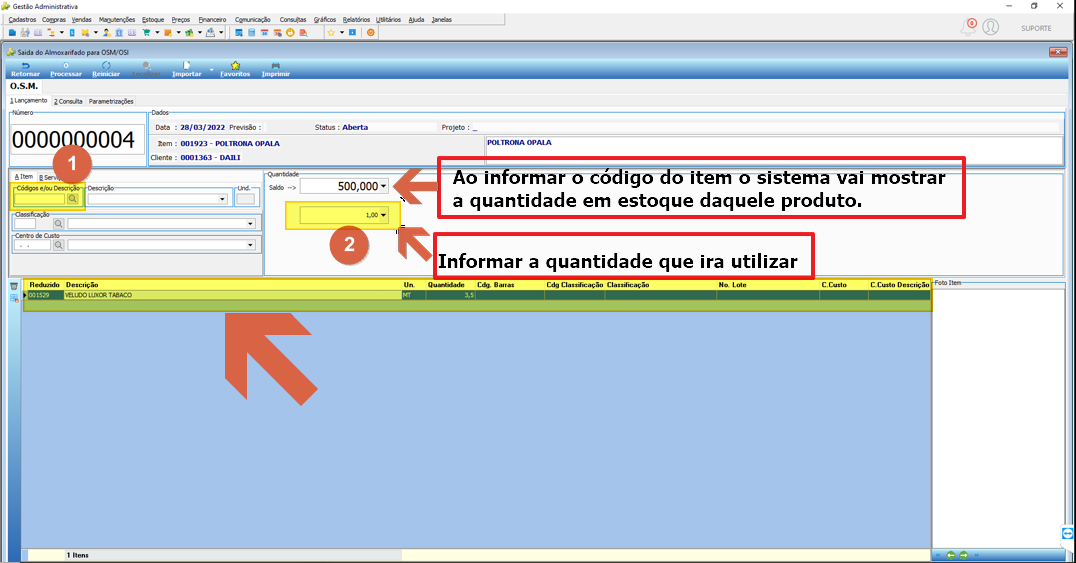Expand the dropdown arrow beside the shopping cart icon
1076x563 pixels.
tap(157, 32)
